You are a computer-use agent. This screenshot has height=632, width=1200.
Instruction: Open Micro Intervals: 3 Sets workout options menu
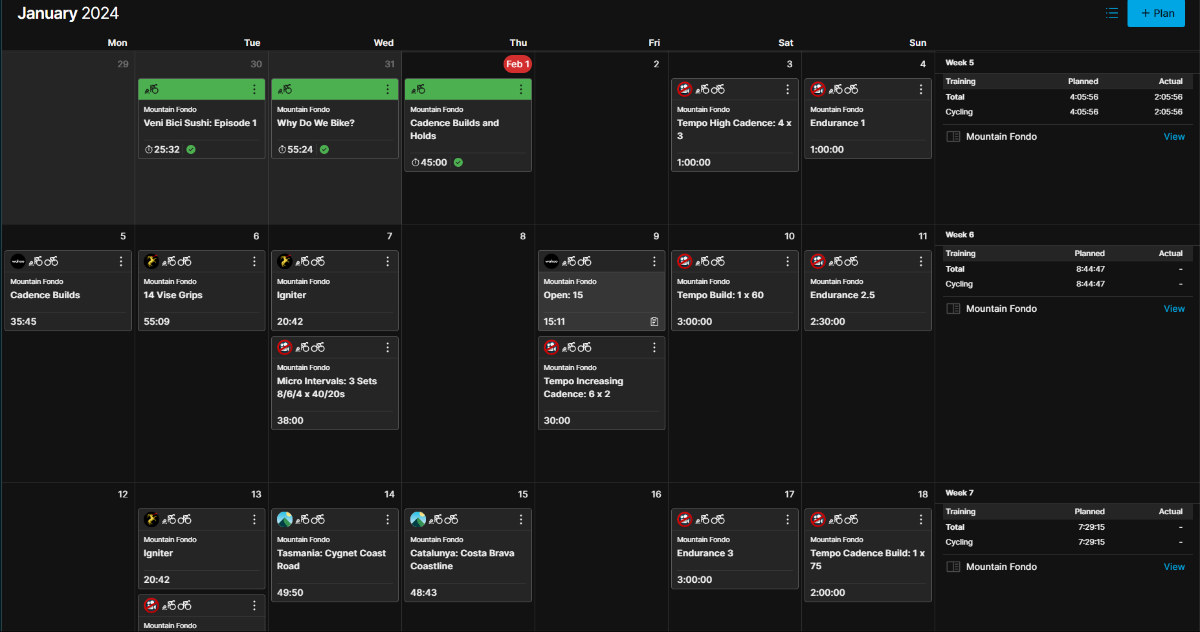387,348
